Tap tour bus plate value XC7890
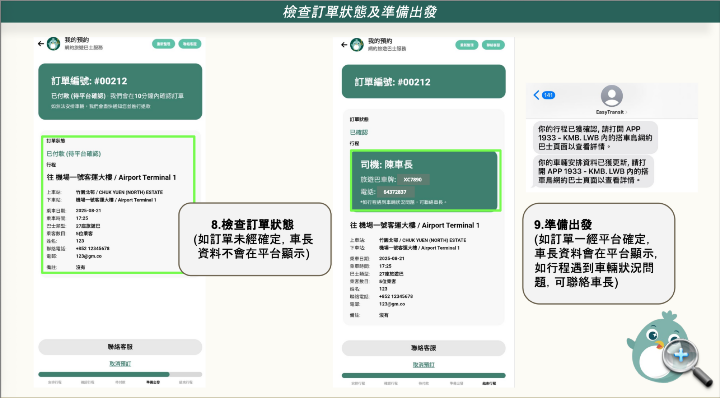 coord(413,179)
